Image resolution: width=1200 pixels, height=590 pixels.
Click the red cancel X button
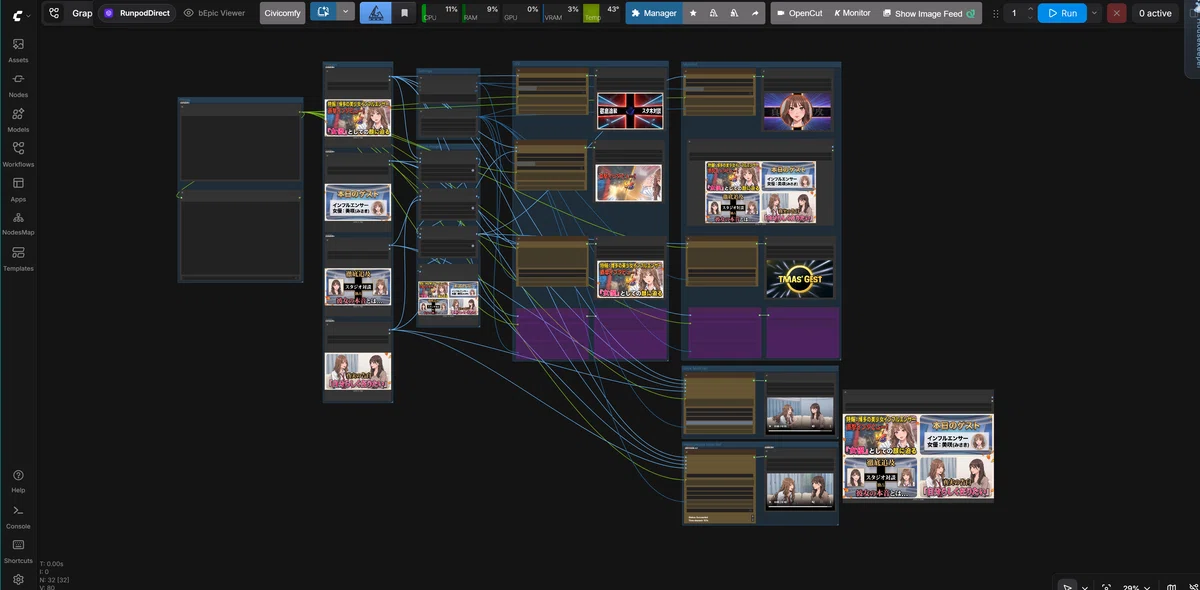point(1116,13)
